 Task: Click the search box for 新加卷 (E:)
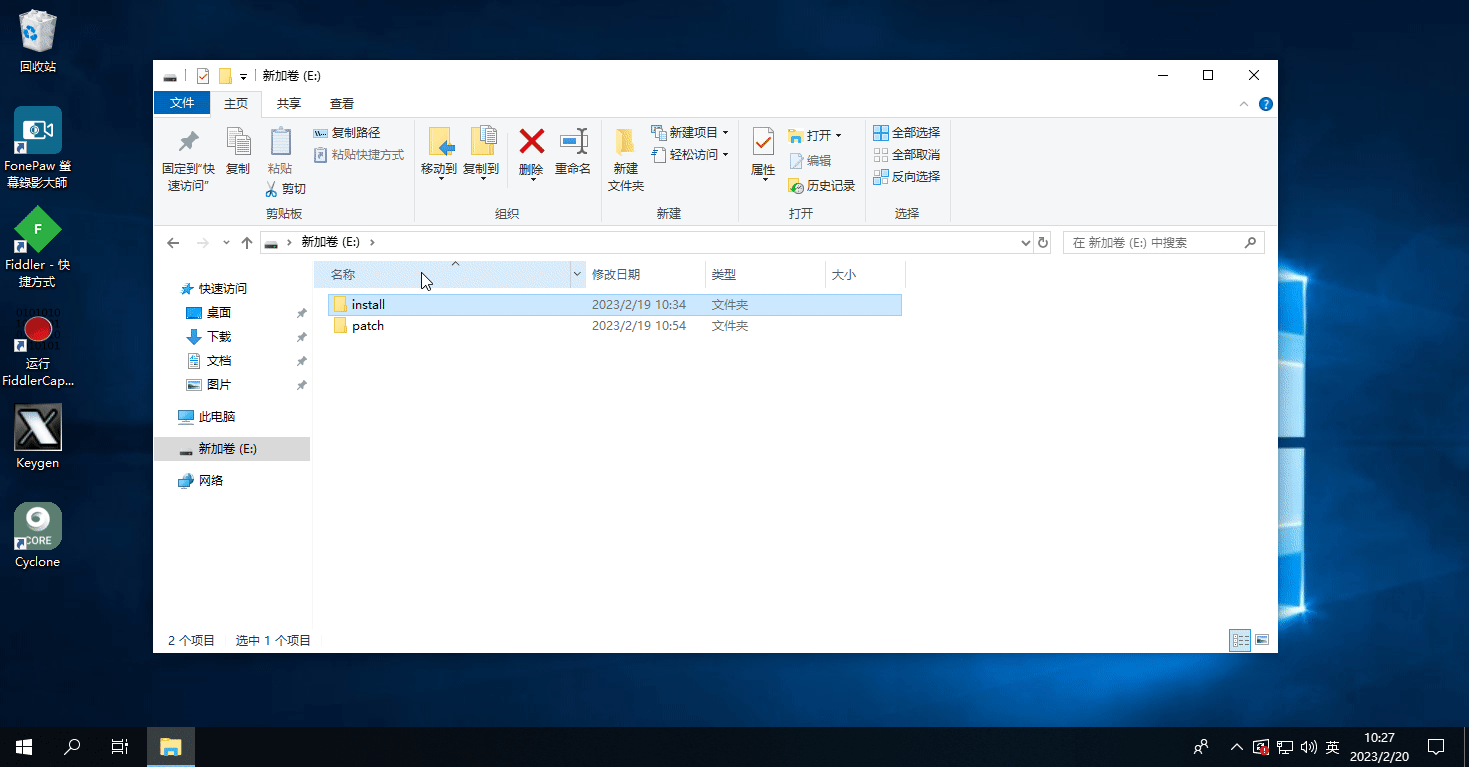(1163, 243)
